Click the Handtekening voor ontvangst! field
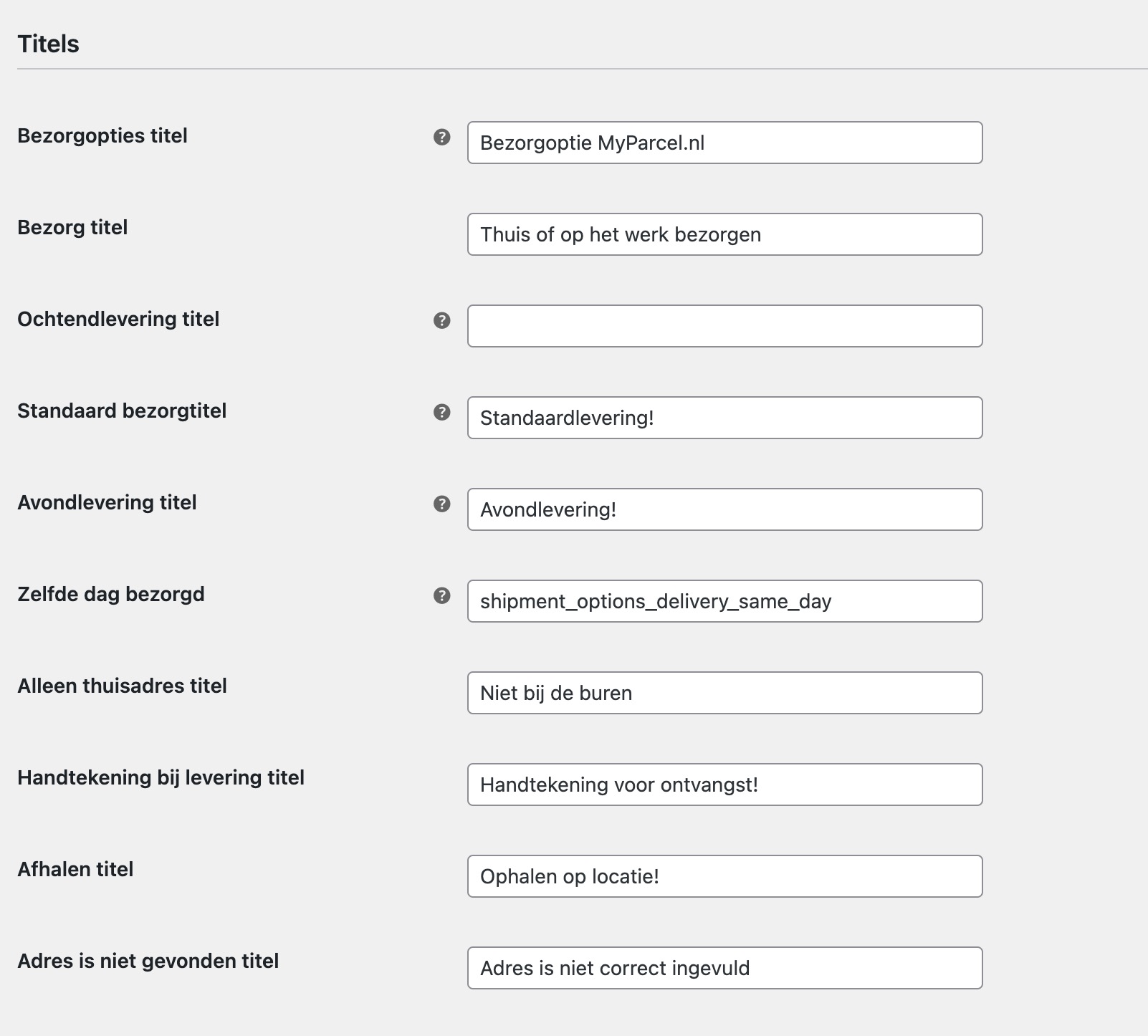This screenshot has width=1148, height=1036. pyautogui.click(x=724, y=785)
